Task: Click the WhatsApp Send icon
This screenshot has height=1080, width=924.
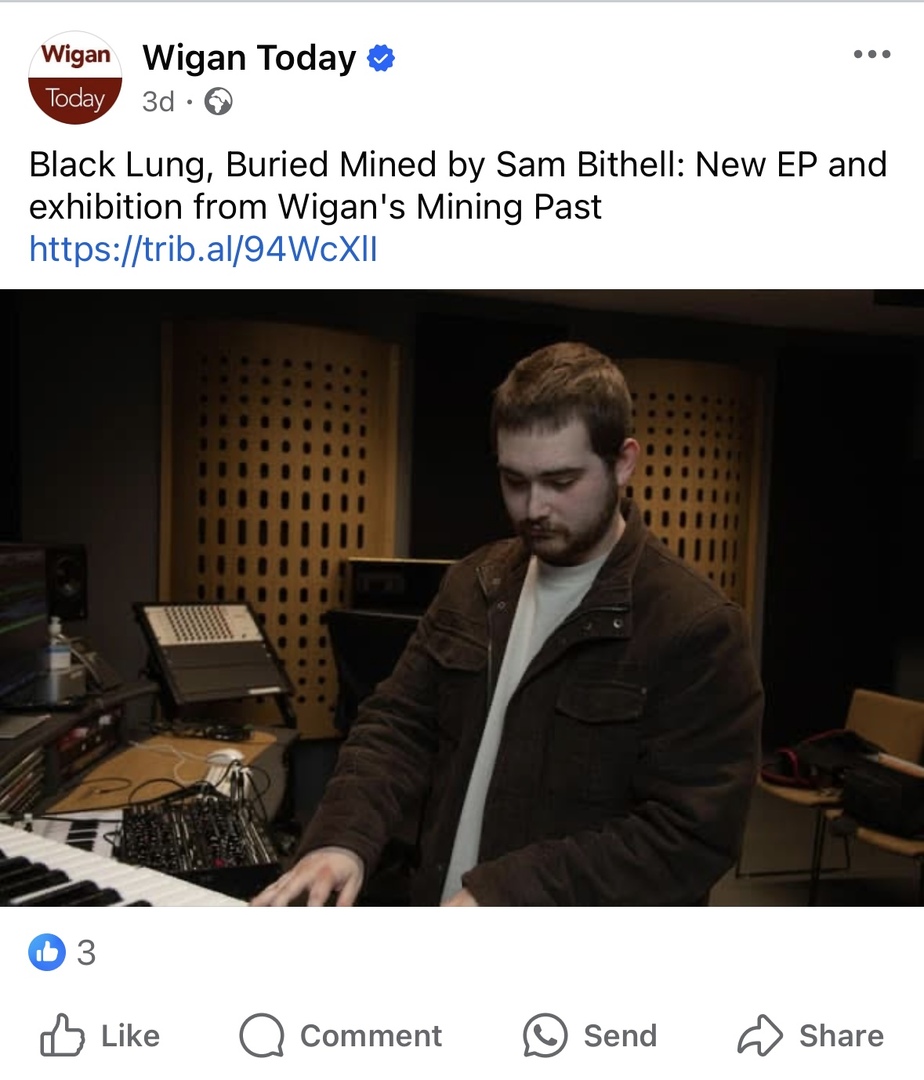Action: coord(545,1035)
